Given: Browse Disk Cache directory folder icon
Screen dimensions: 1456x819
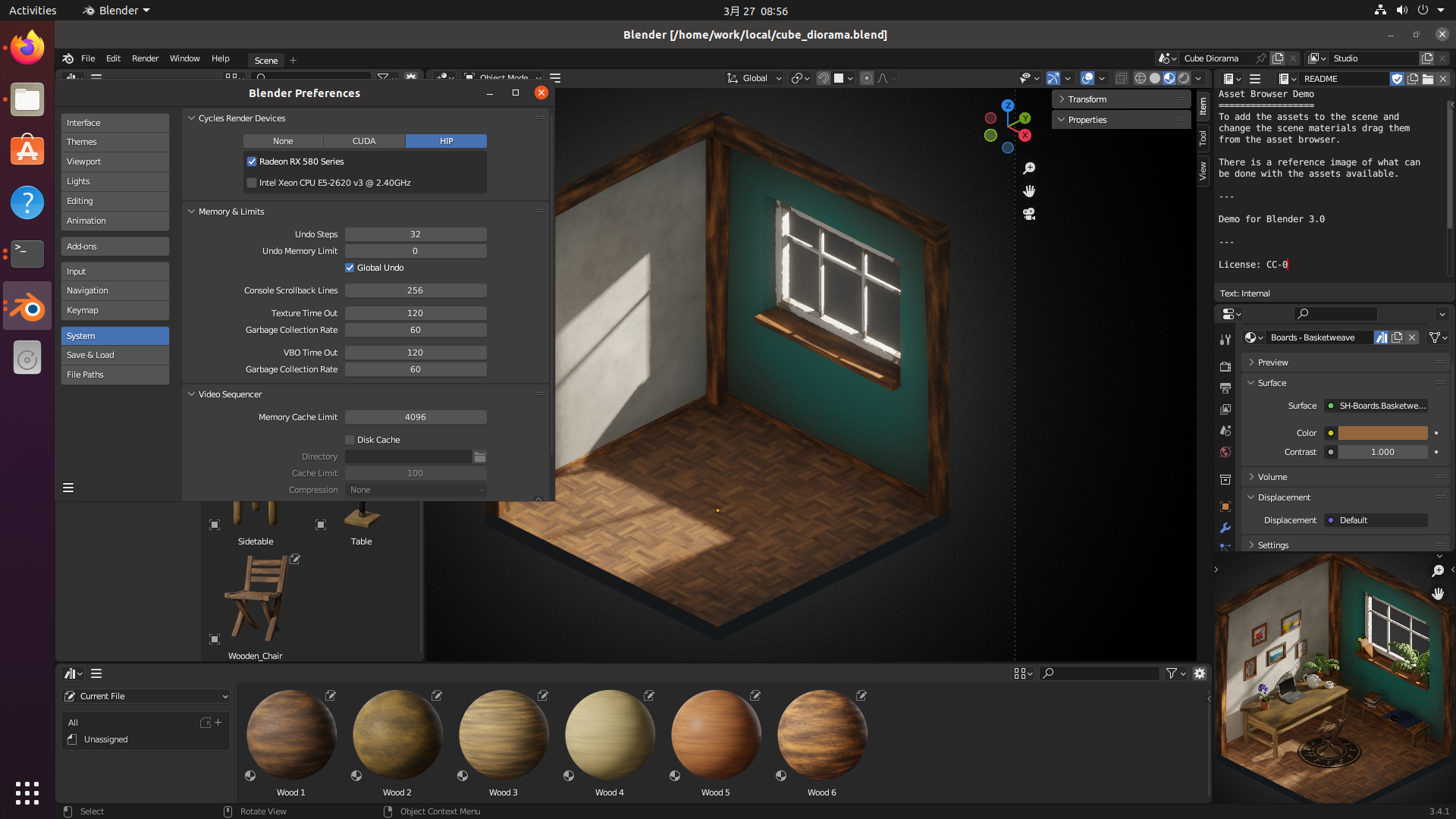Looking at the screenshot, I should (480, 457).
